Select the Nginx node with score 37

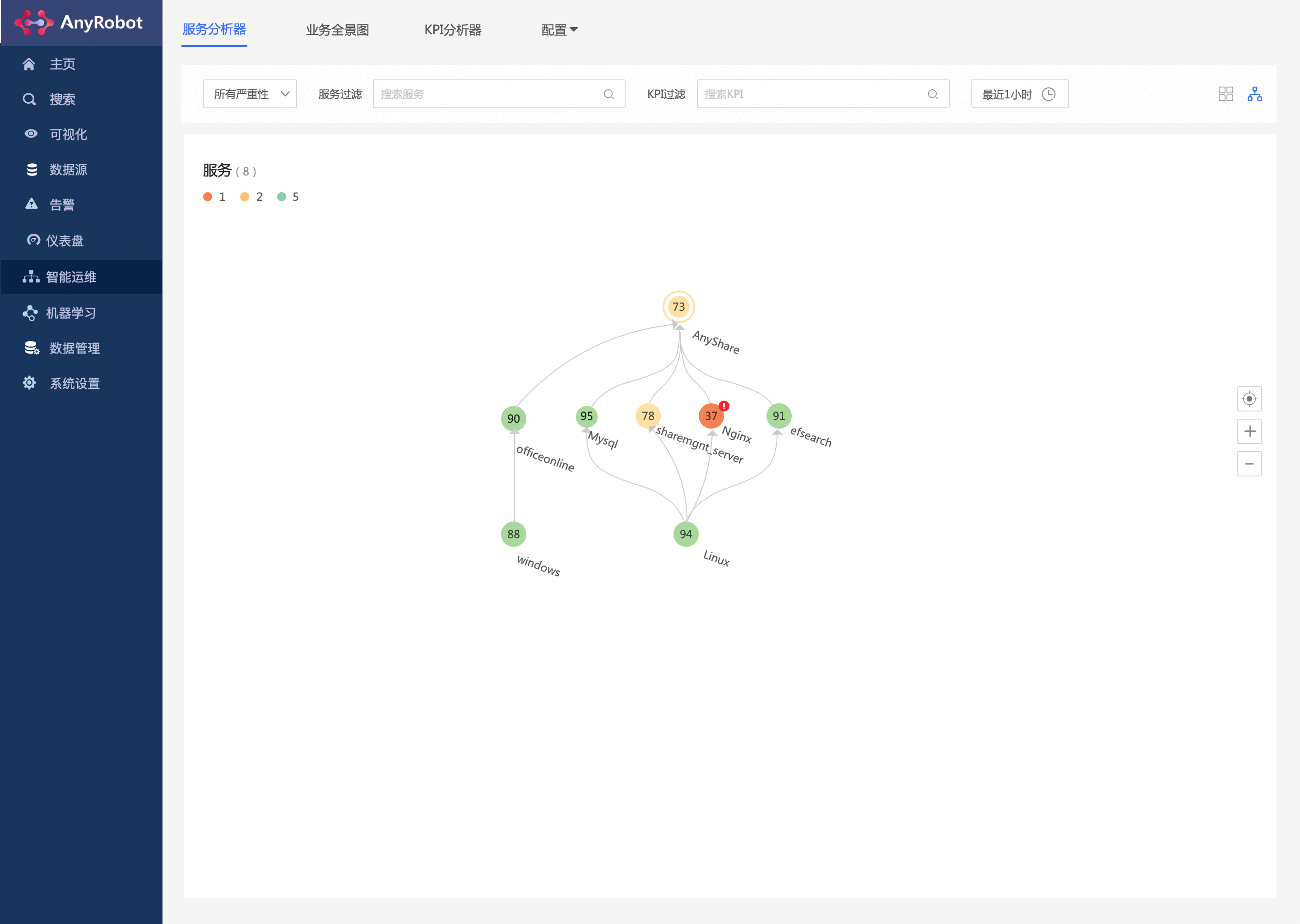click(x=711, y=416)
